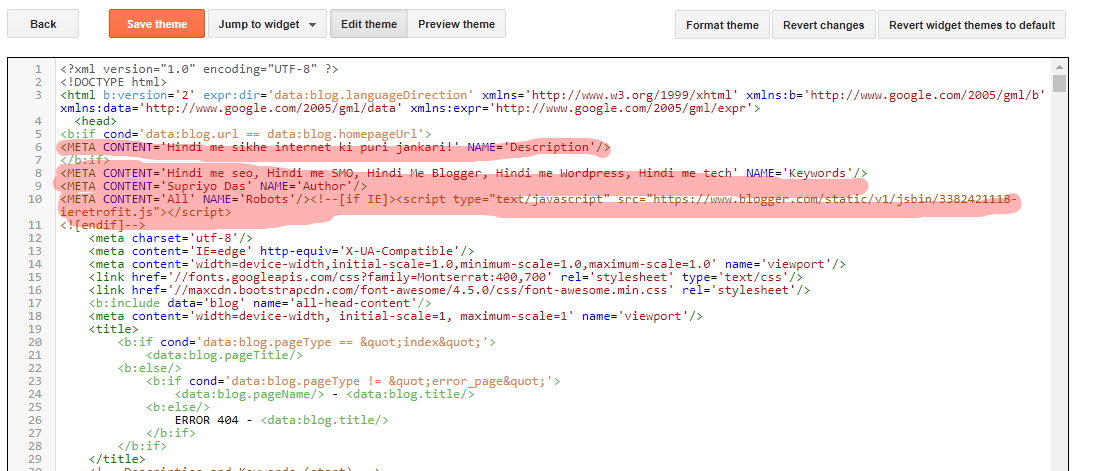Click ERROR 404 line

[281, 419]
